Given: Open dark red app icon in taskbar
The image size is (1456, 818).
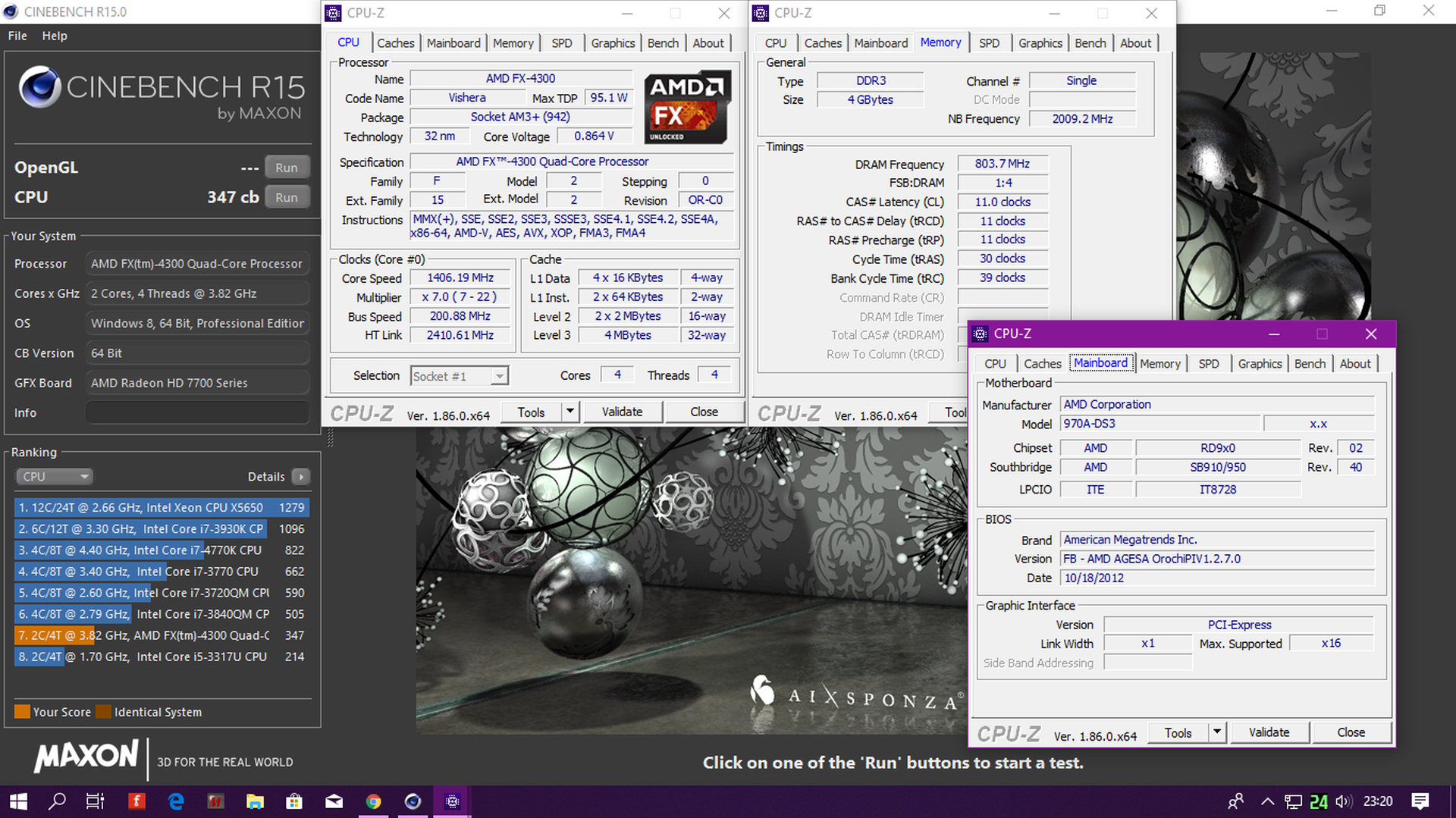Looking at the screenshot, I should pos(215,801).
